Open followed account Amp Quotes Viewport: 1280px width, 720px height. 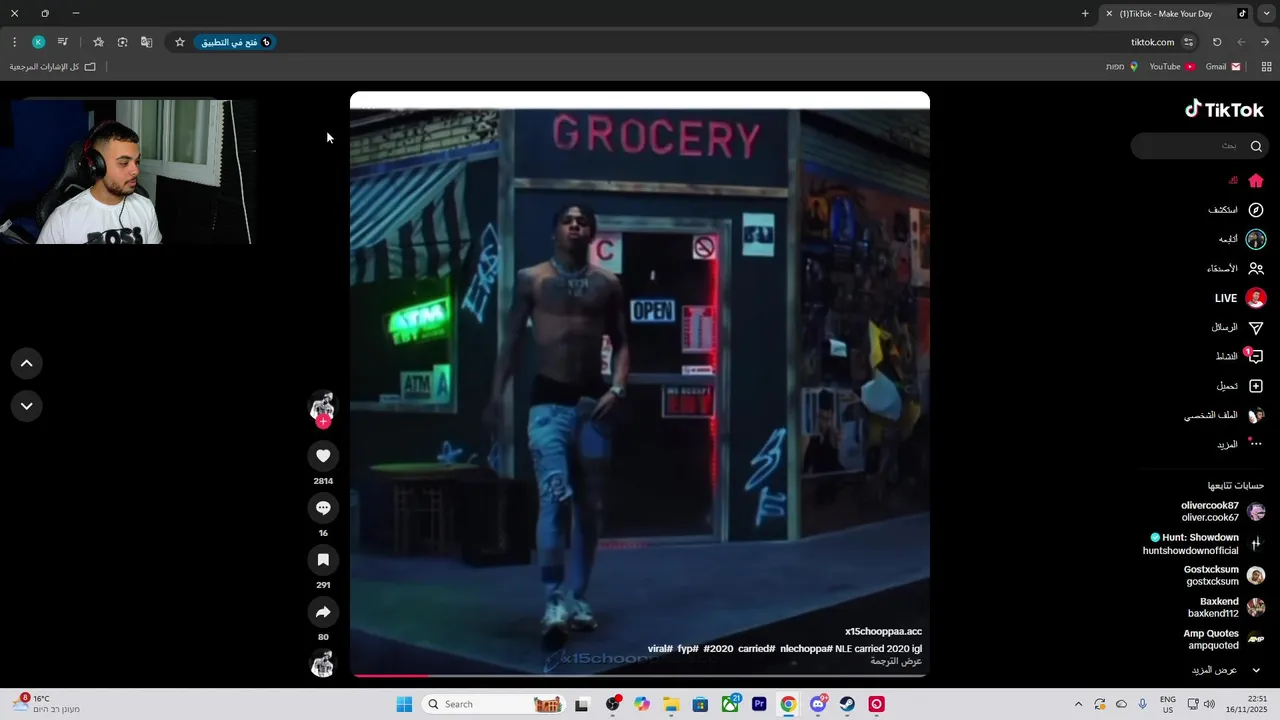pos(1224,640)
